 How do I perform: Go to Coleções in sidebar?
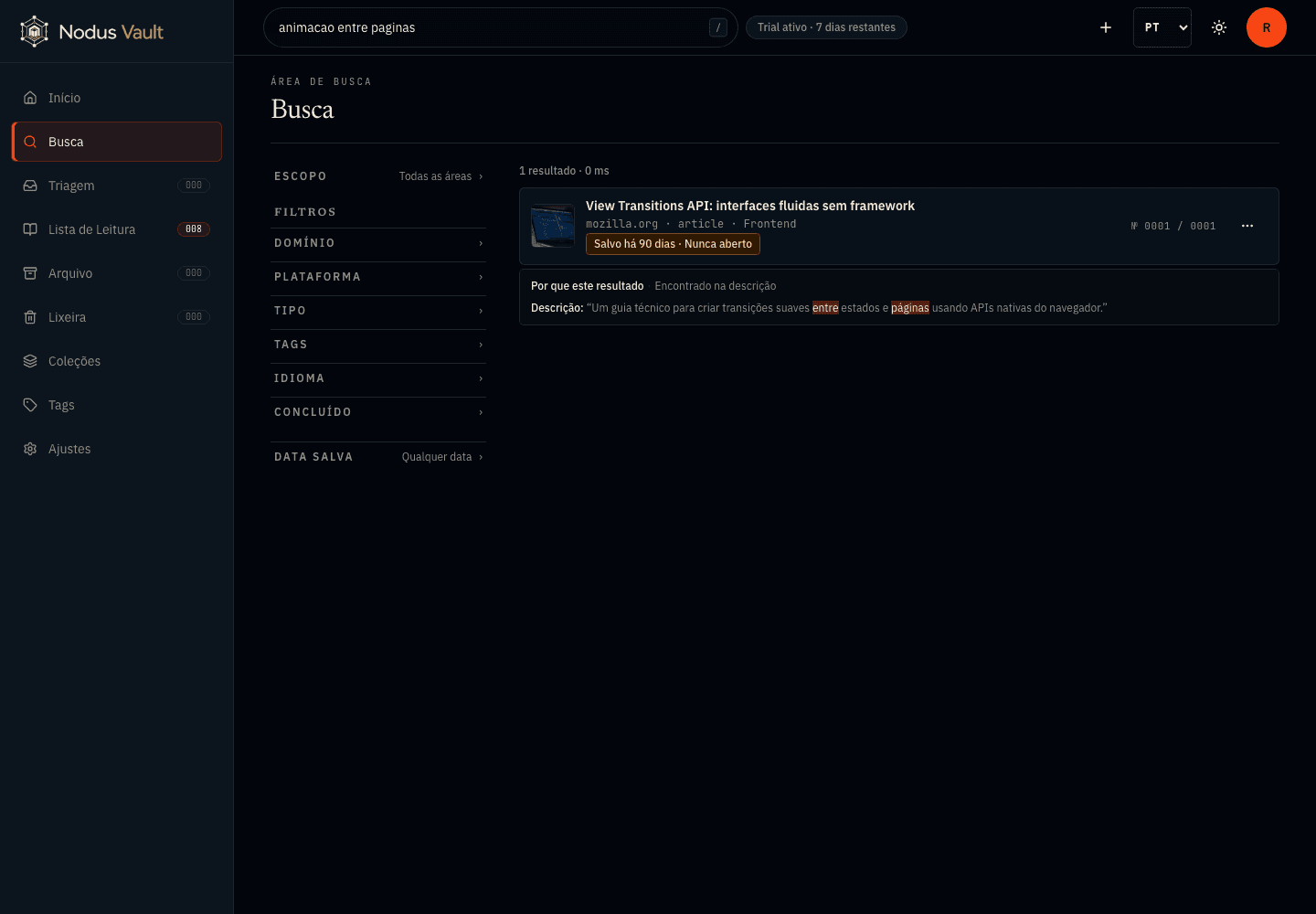[117, 361]
